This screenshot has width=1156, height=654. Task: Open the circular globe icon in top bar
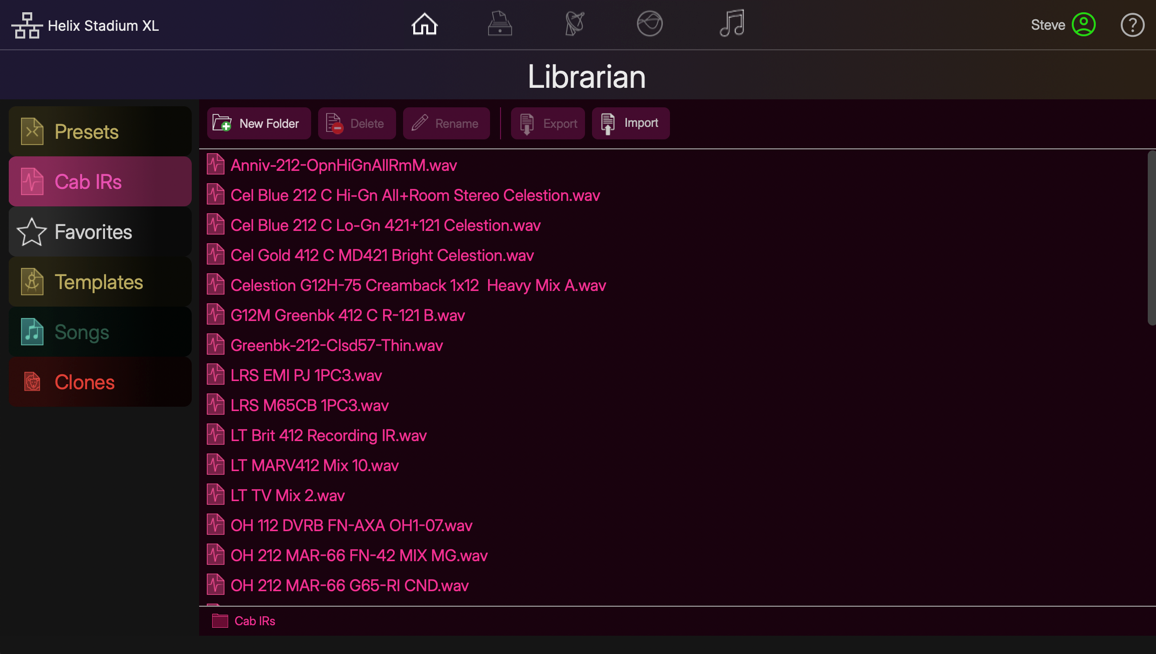650,24
